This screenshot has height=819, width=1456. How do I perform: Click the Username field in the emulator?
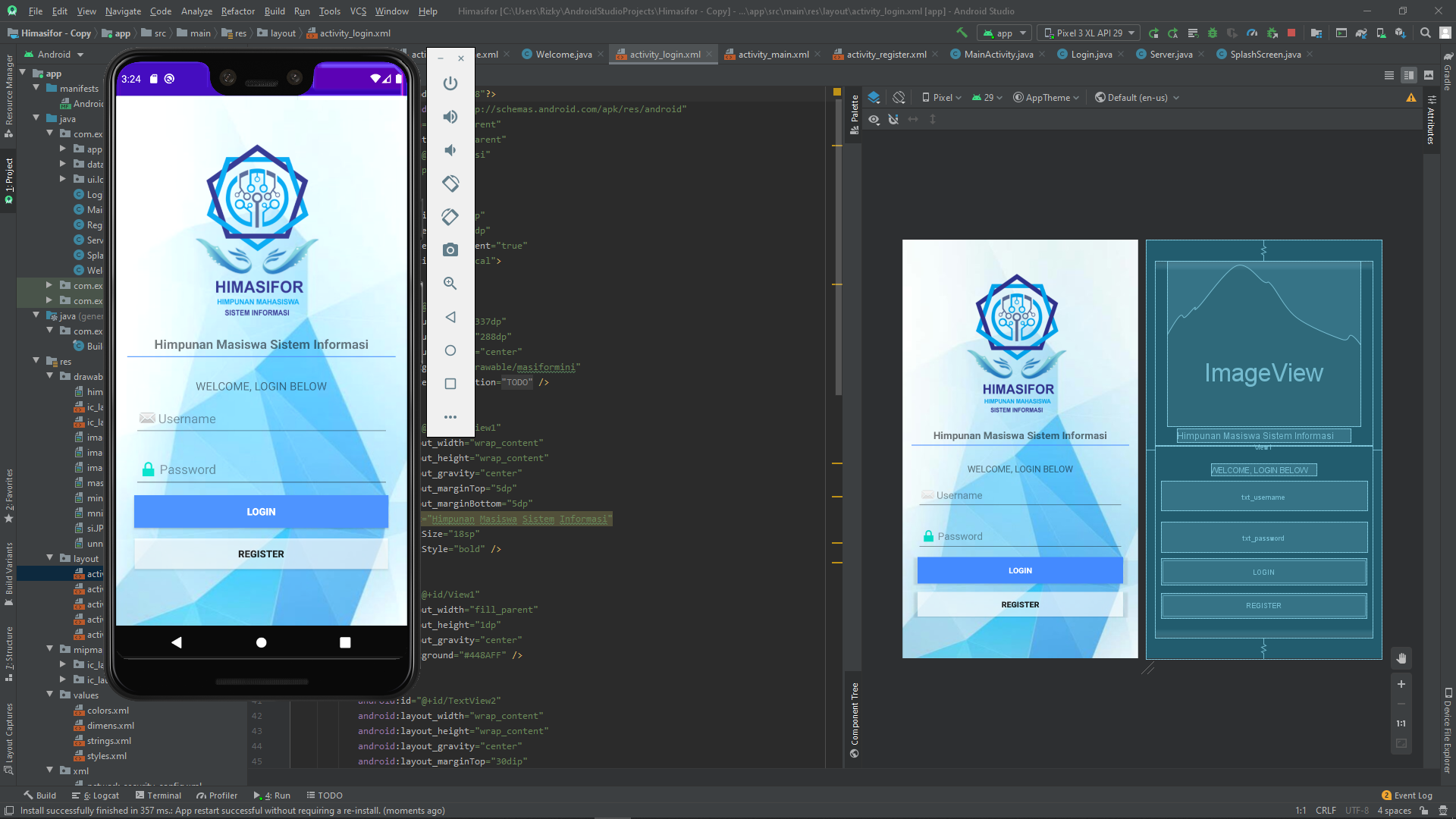coord(261,419)
